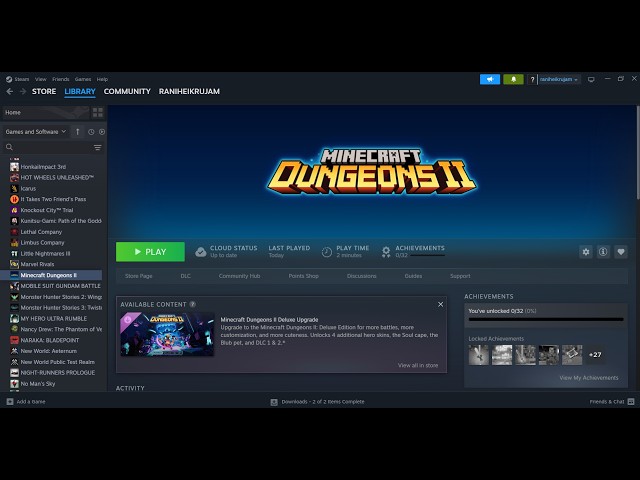The image size is (640, 480).
Task: Add game to favorites heart icon
Action: (621, 252)
